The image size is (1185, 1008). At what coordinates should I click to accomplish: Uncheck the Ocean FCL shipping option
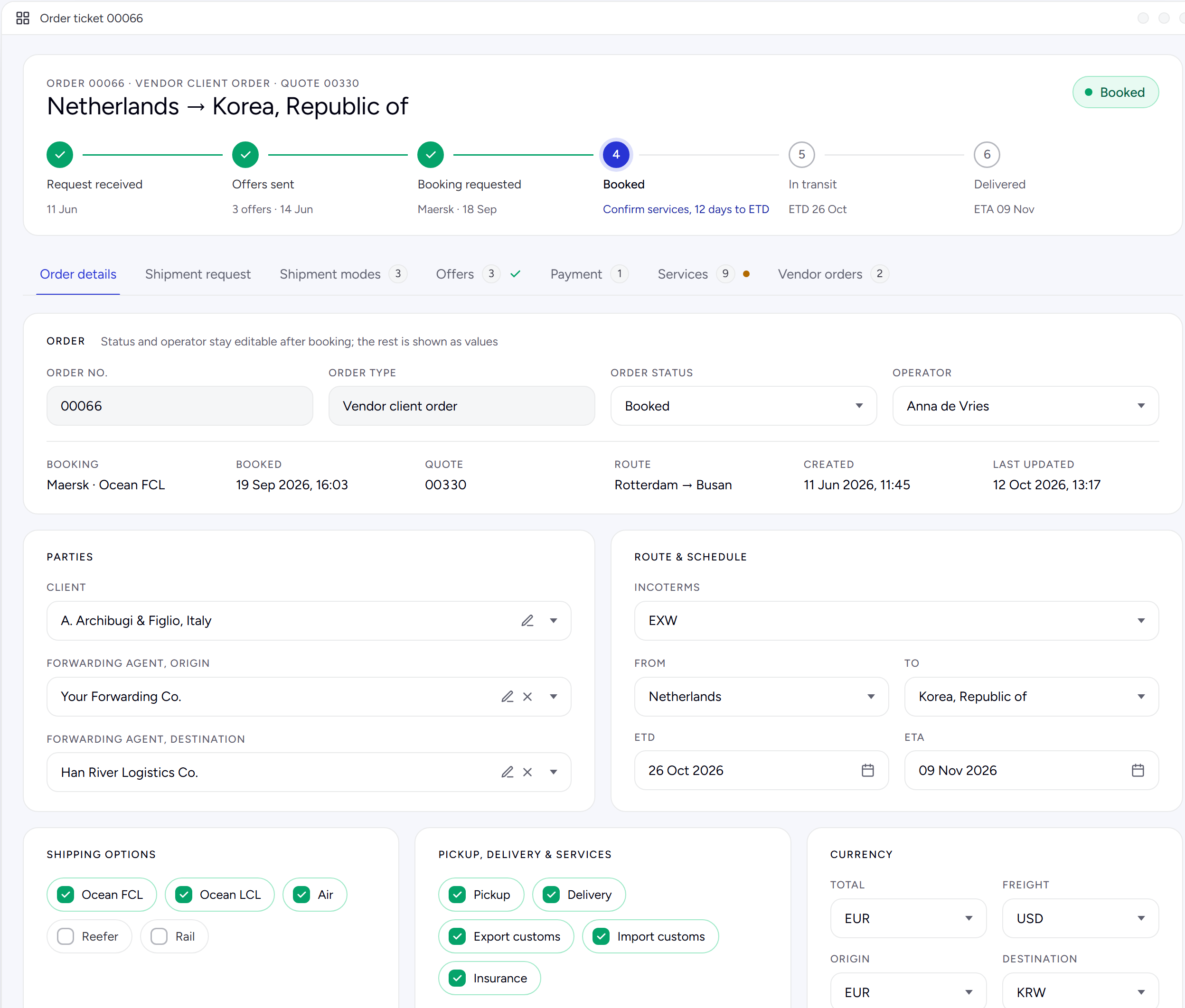coord(102,895)
